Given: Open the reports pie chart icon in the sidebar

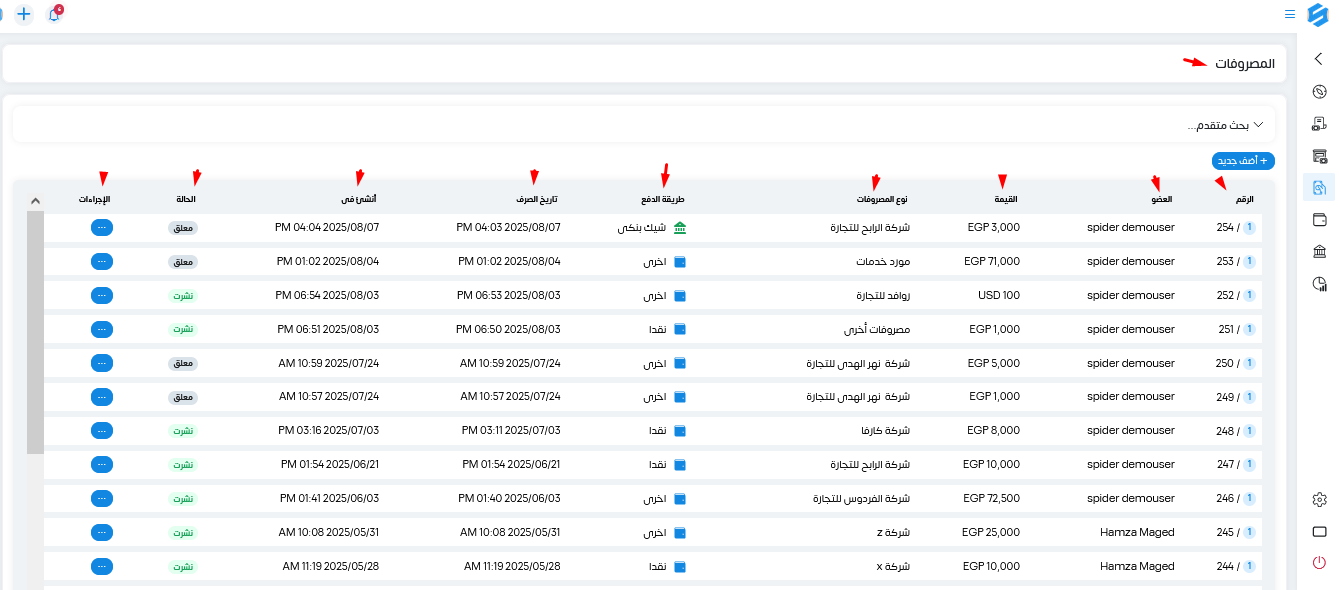Looking at the screenshot, I should 1319,284.
